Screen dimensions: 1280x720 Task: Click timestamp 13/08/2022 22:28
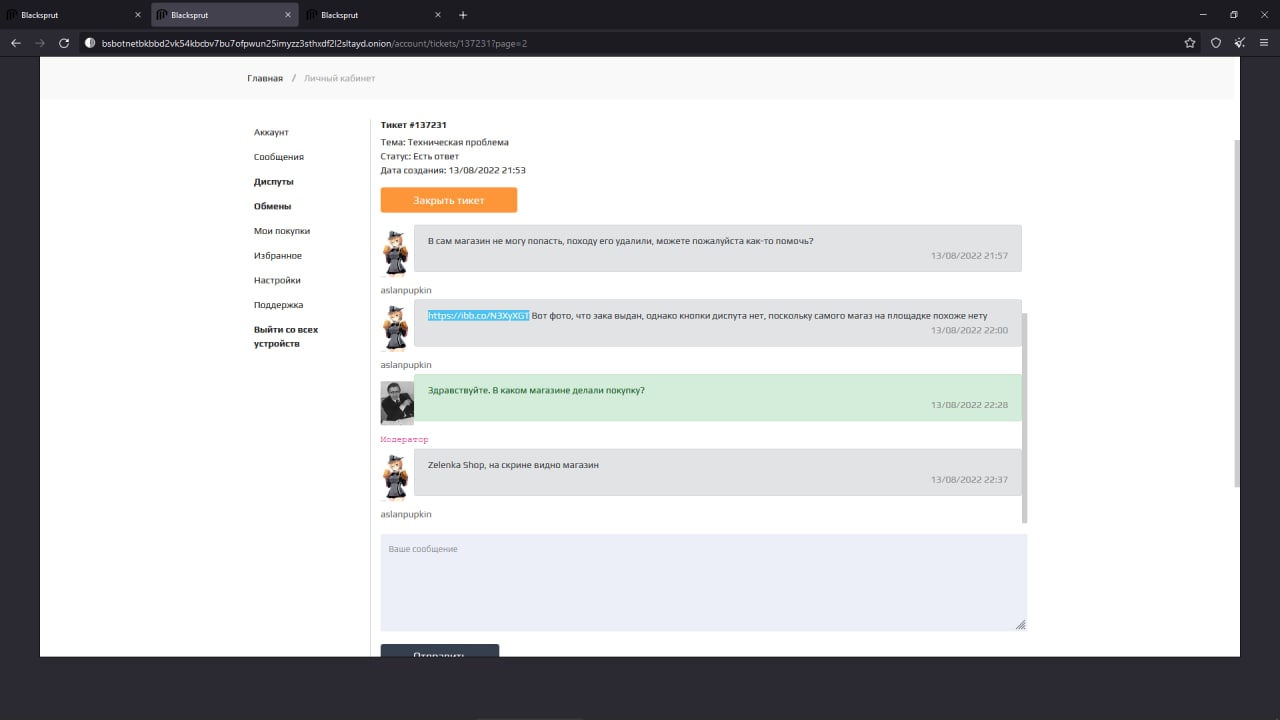tap(969, 405)
